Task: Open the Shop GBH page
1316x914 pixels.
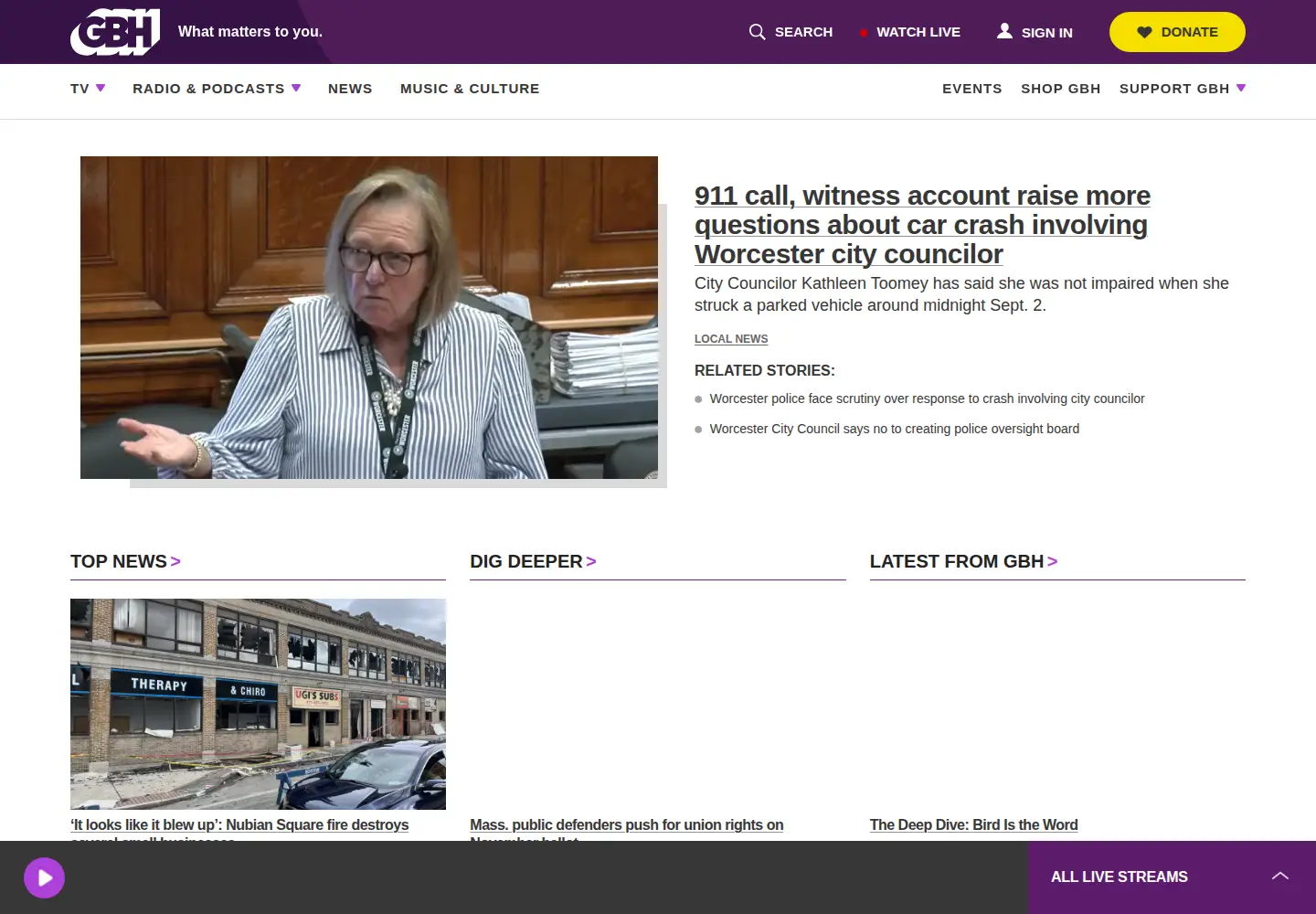Action: click(x=1061, y=89)
